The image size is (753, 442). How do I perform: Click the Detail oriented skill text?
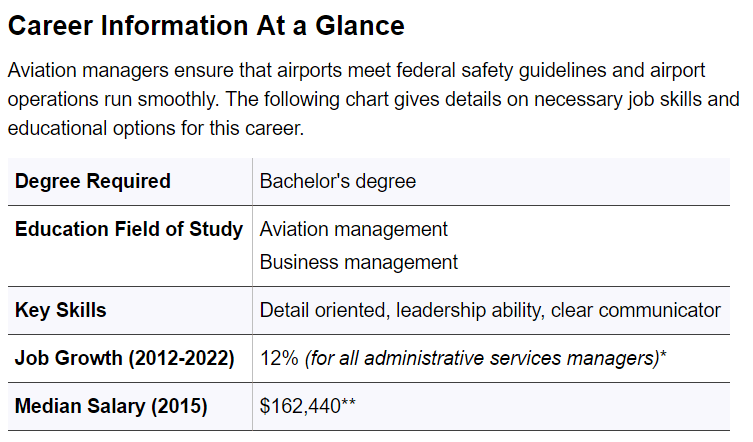tap(322, 310)
